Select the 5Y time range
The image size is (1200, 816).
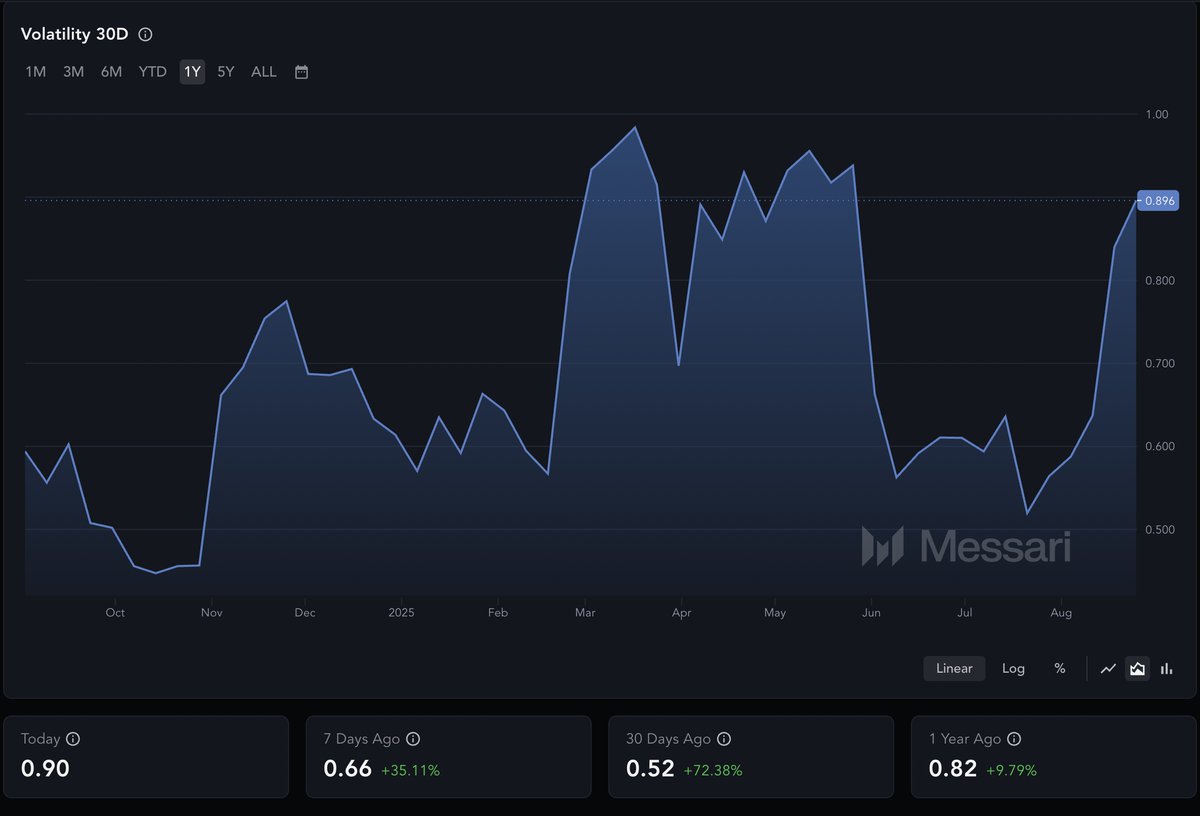pos(226,72)
